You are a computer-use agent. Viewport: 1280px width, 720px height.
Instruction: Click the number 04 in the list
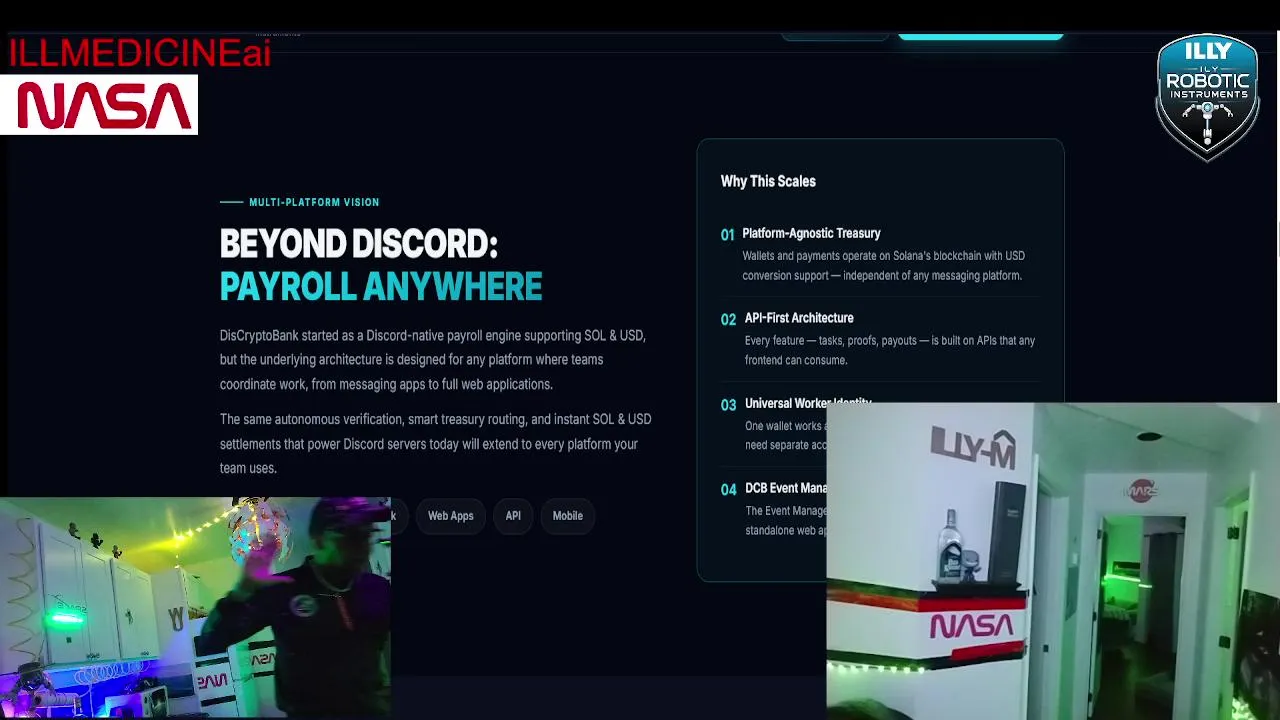point(728,490)
